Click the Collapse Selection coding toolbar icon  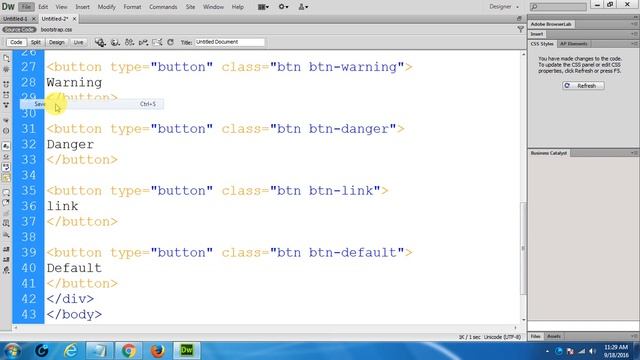(6, 95)
